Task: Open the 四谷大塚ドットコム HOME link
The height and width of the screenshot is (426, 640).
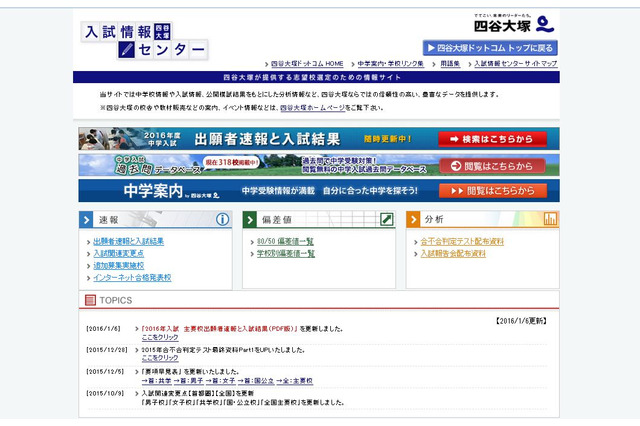Action: point(307,64)
